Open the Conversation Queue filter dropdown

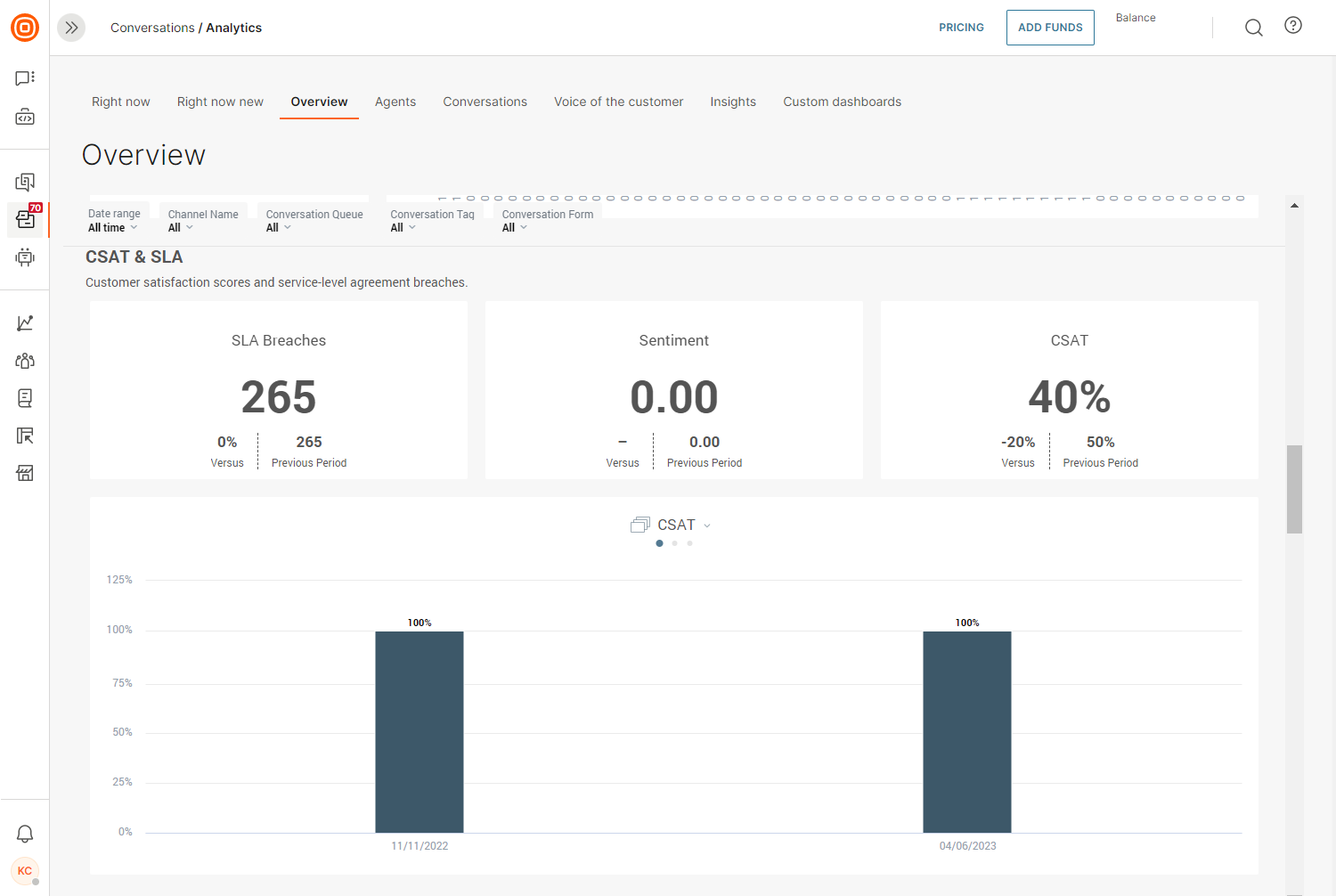point(314,221)
